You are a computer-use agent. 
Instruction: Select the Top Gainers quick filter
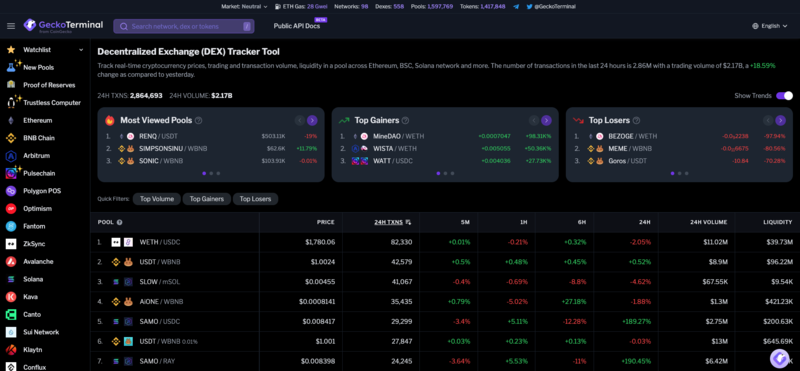point(207,199)
